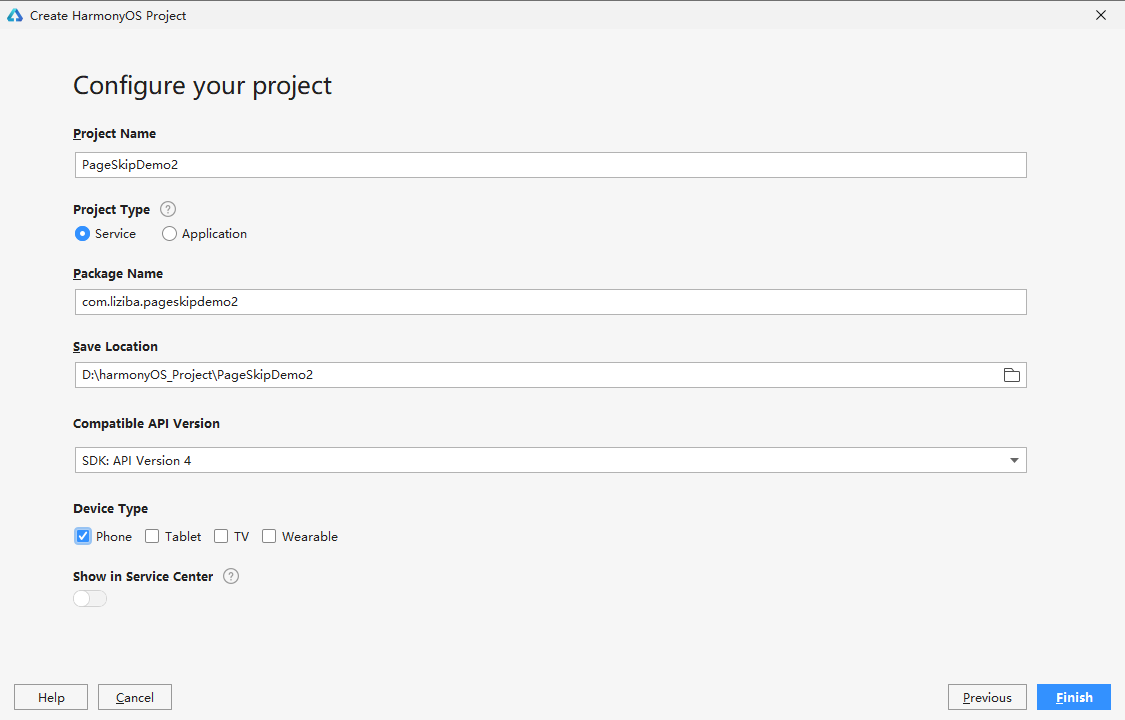Tick the Wearable device type checkbox
The height and width of the screenshot is (720, 1125).
coord(269,536)
